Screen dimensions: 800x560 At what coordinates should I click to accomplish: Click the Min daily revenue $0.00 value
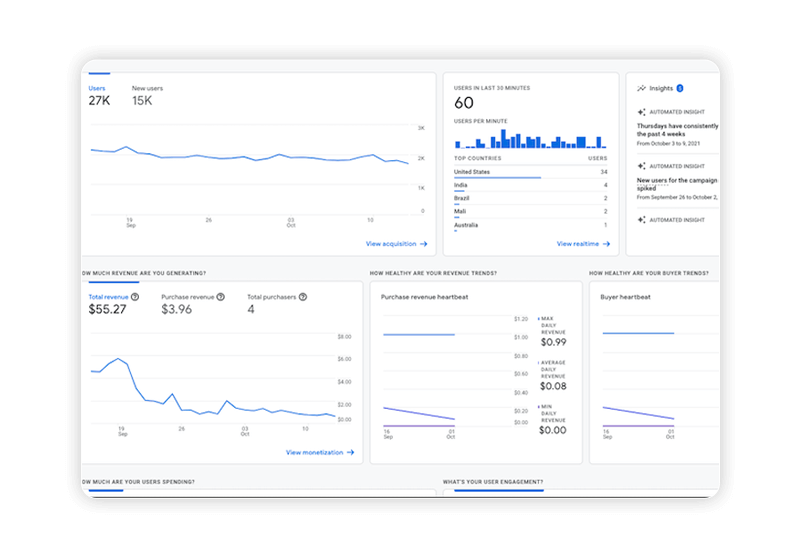(553, 430)
